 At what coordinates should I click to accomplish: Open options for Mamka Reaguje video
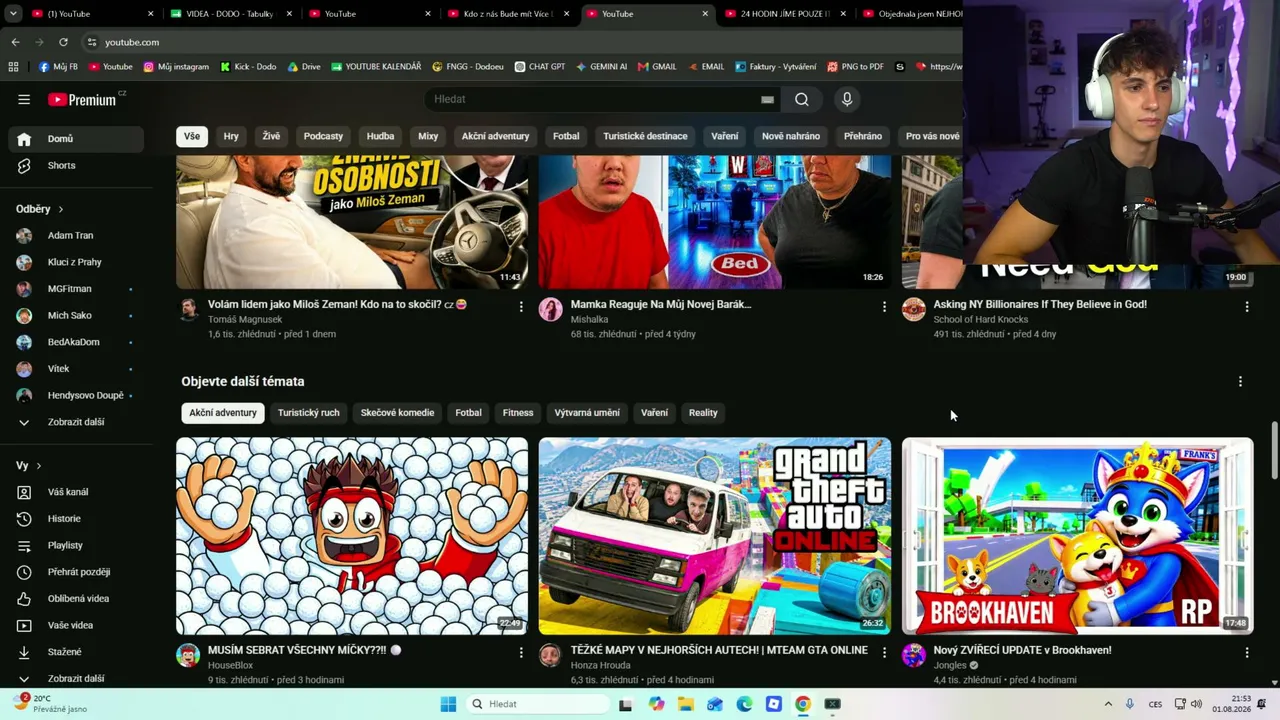click(884, 307)
